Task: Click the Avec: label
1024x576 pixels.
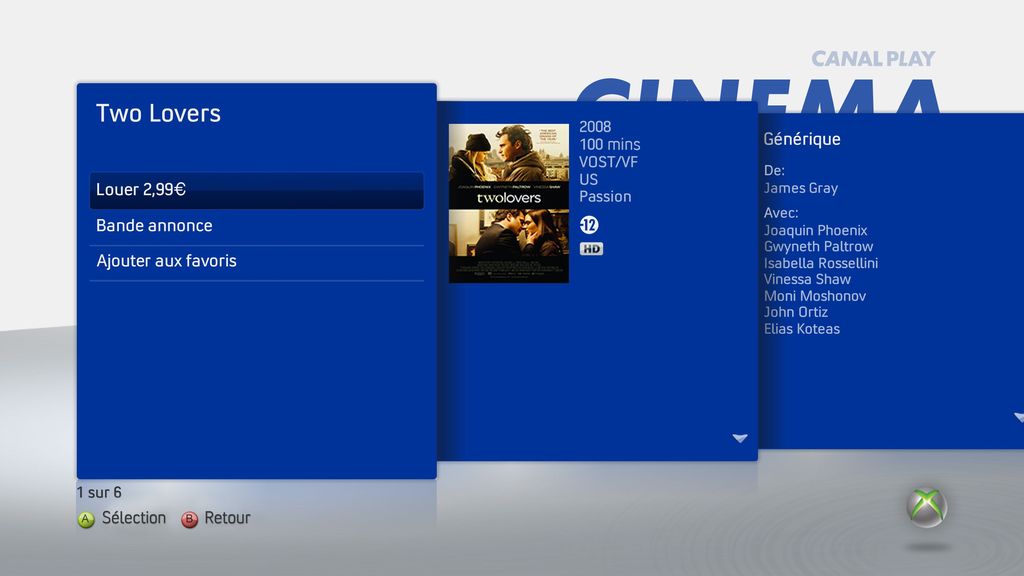Action: click(781, 213)
